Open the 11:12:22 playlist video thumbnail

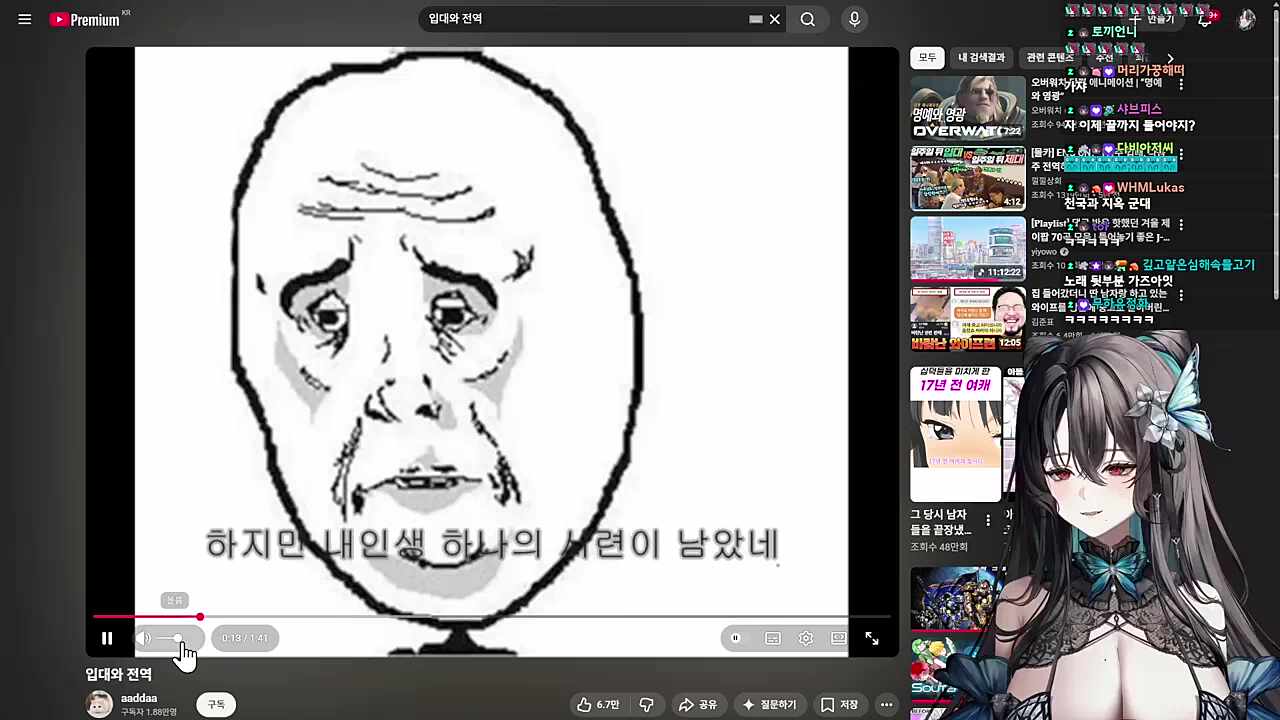[x=967, y=248]
